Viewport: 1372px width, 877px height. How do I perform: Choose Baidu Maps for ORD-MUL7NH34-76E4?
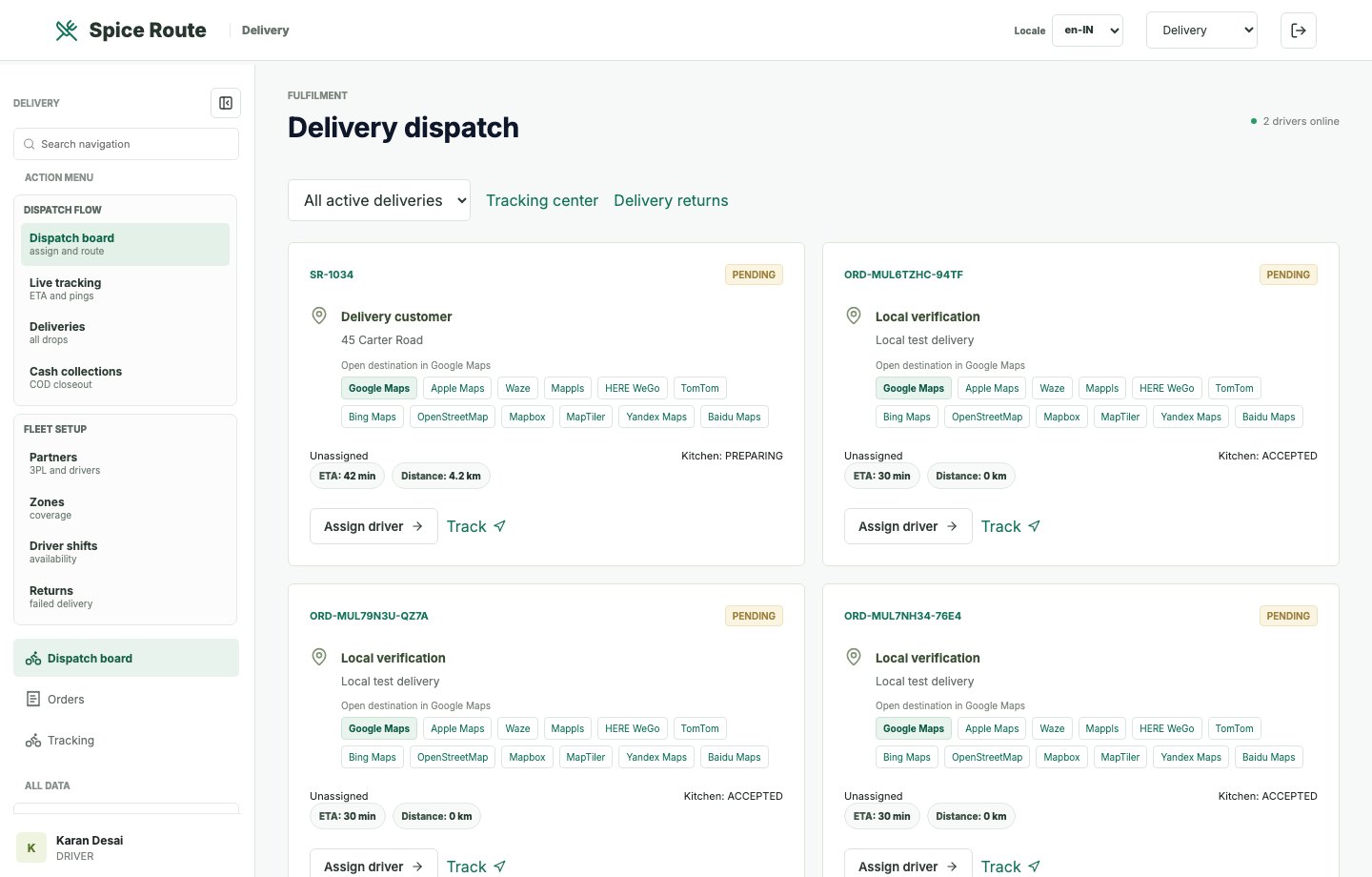point(1269,757)
